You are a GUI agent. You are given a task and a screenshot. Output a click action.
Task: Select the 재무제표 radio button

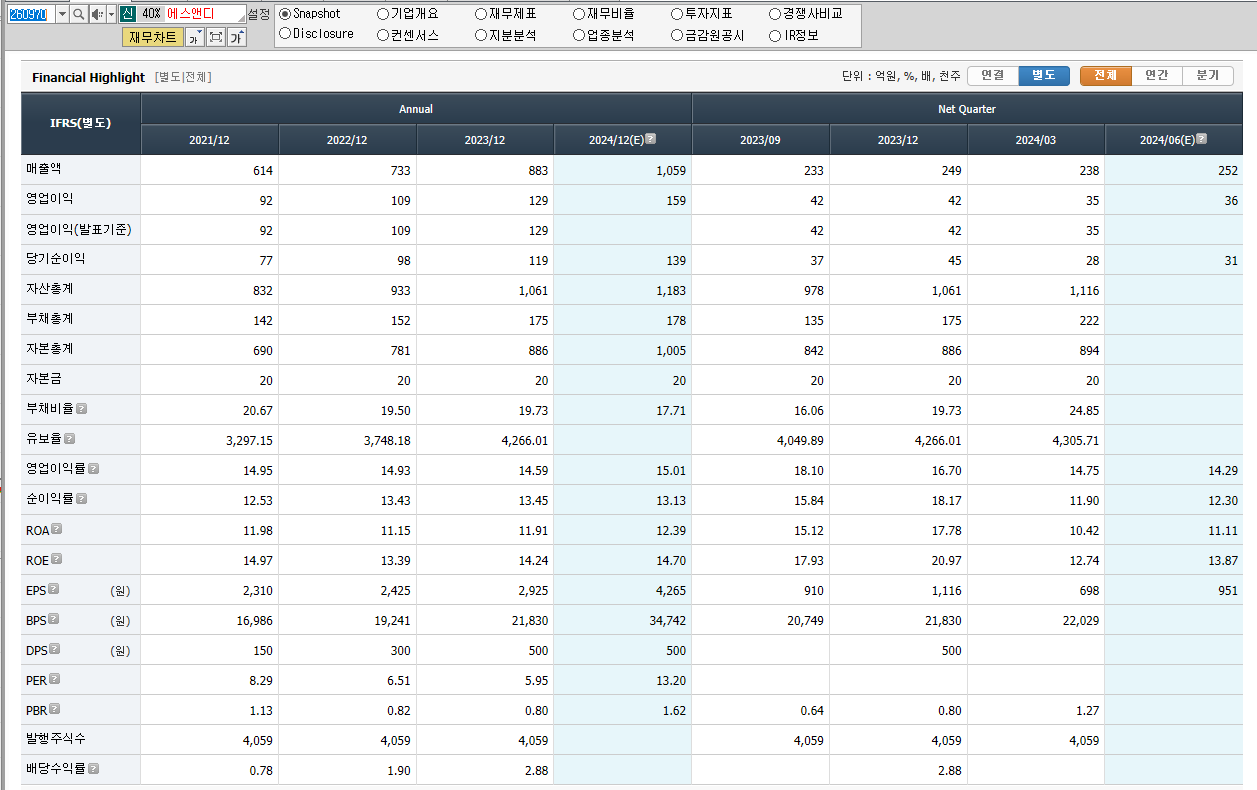coord(481,14)
